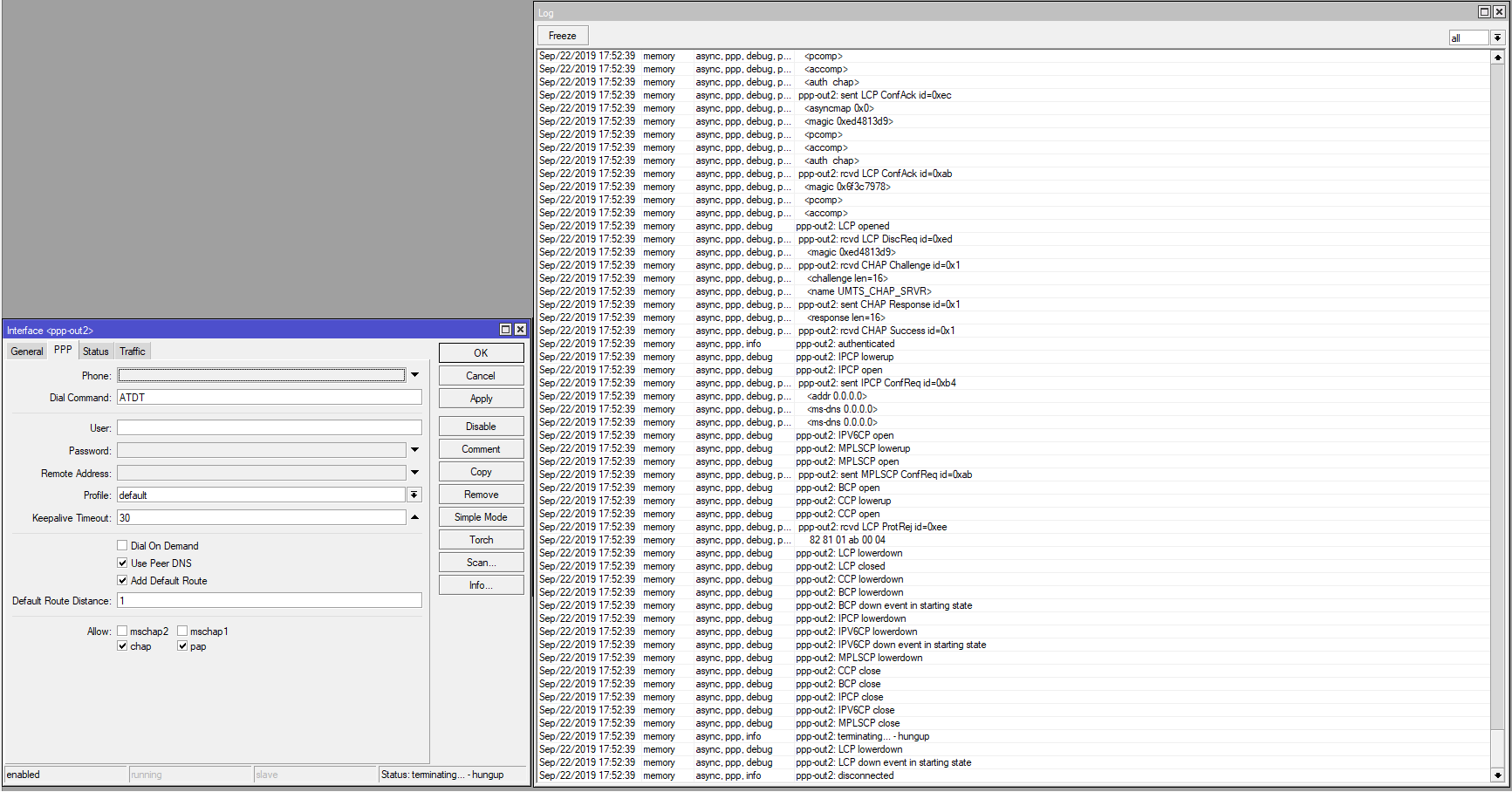Uncheck Use Peer DNS

point(122,563)
